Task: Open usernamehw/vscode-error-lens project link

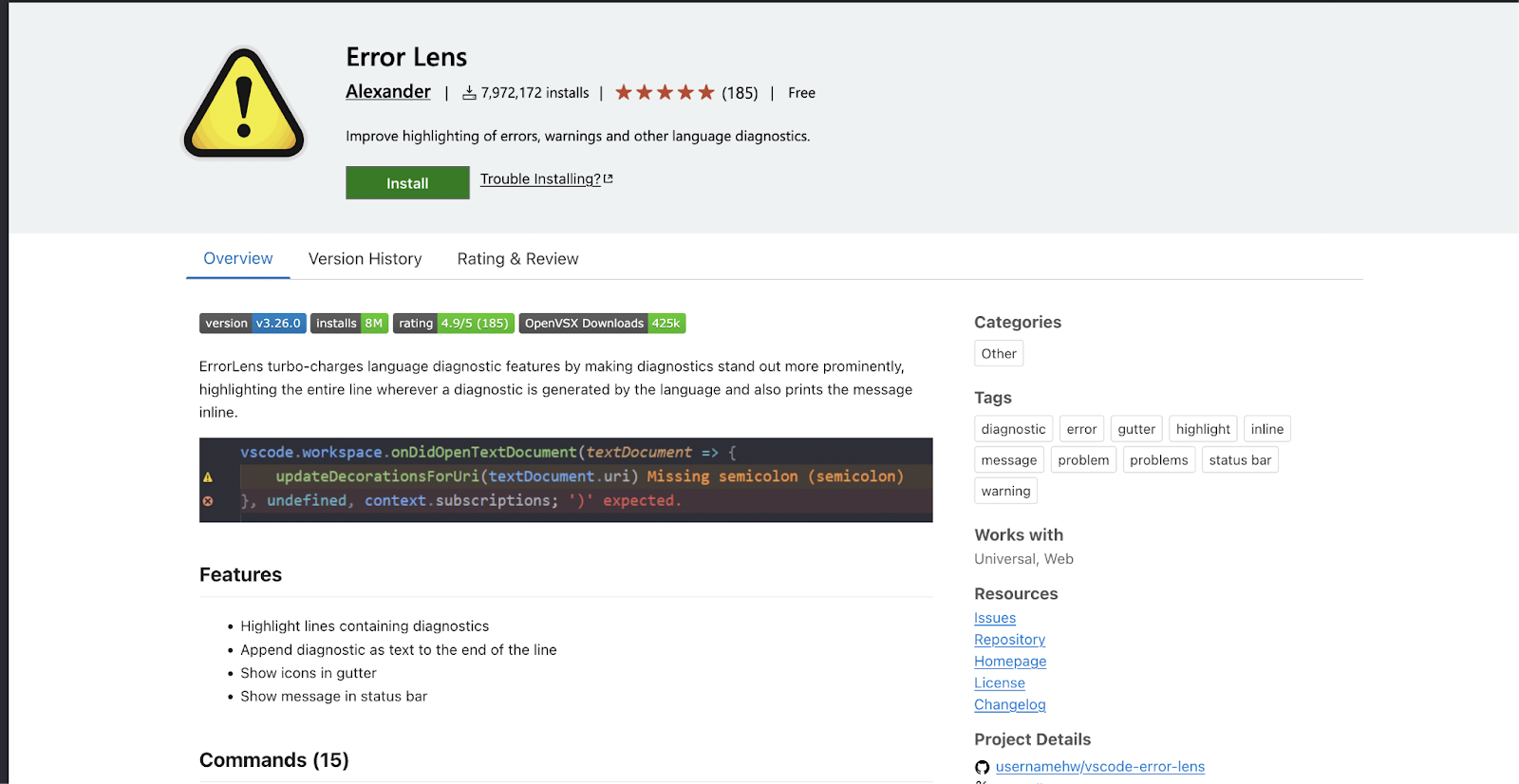Action: [x=1100, y=767]
